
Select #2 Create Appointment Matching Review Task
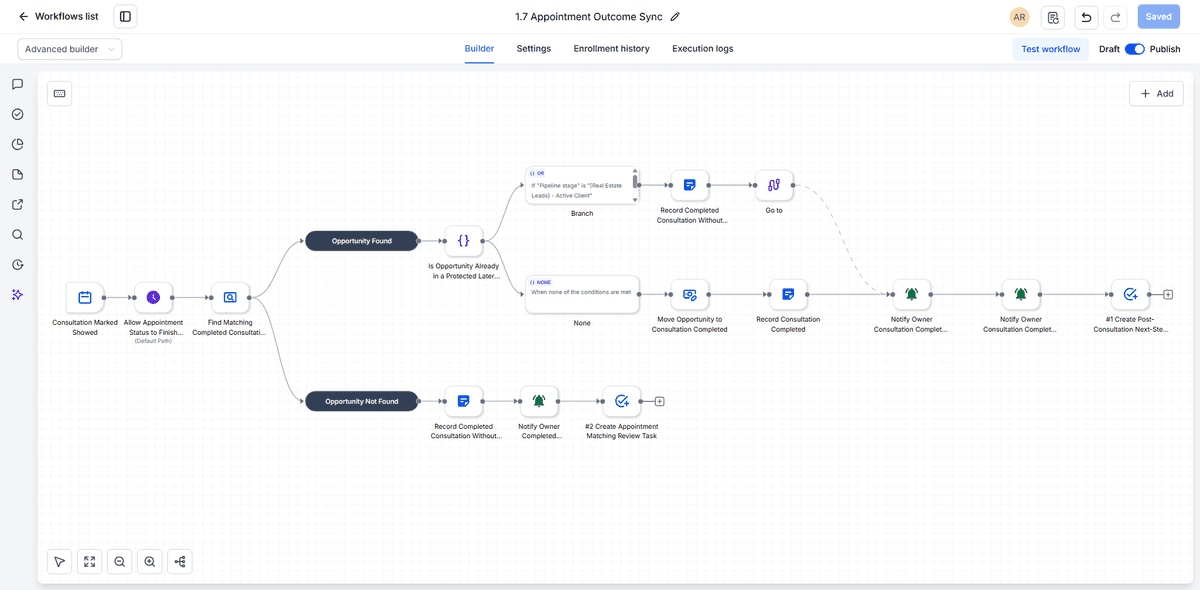[621, 401]
